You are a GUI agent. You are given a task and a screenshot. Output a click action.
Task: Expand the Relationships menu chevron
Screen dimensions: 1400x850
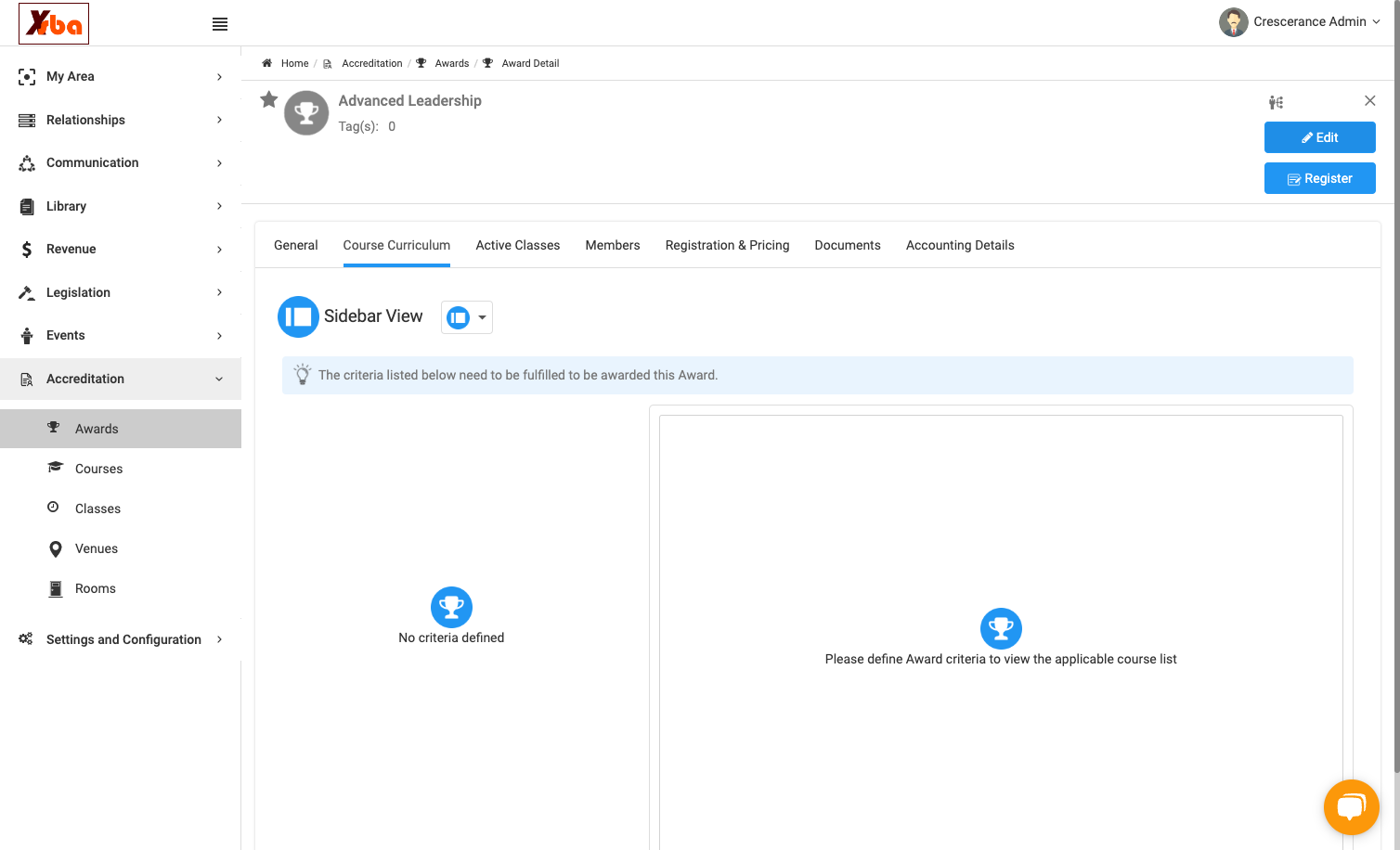pyautogui.click(x=219, y=120)
